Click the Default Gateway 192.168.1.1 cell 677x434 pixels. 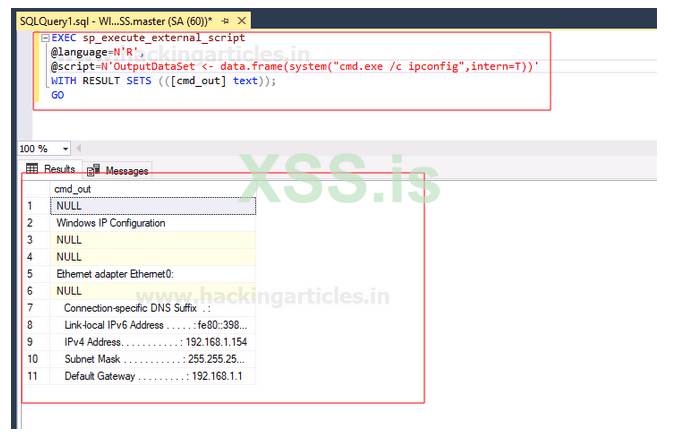point(153,376)
